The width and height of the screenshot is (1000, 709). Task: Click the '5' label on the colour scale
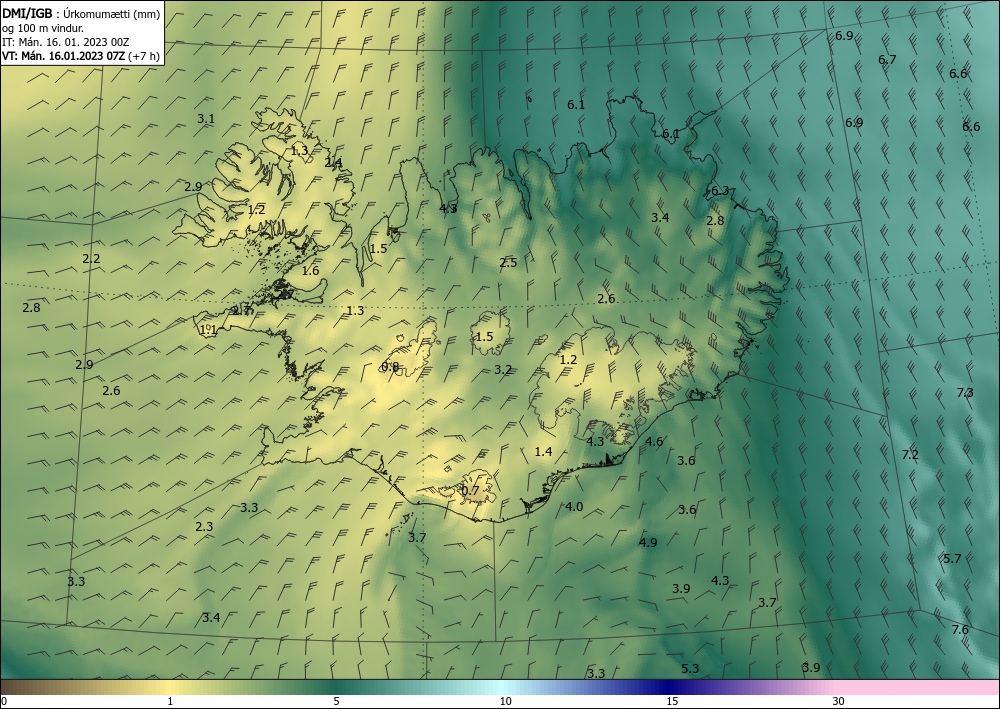[x=336, y=701]
